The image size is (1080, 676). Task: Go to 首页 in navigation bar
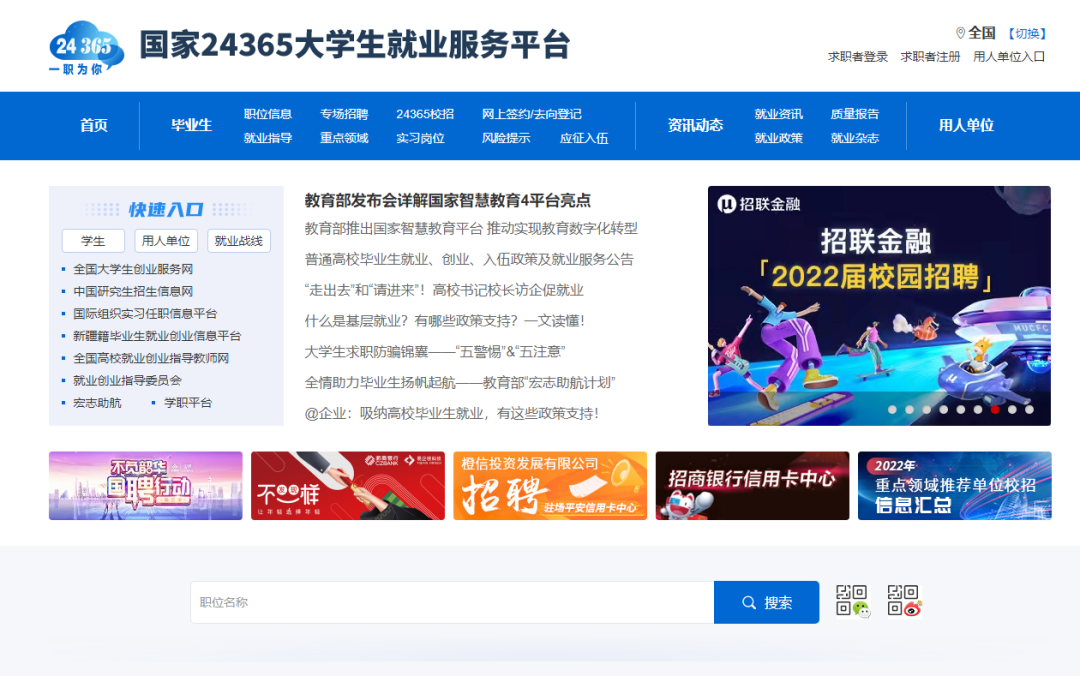[94, 126]
